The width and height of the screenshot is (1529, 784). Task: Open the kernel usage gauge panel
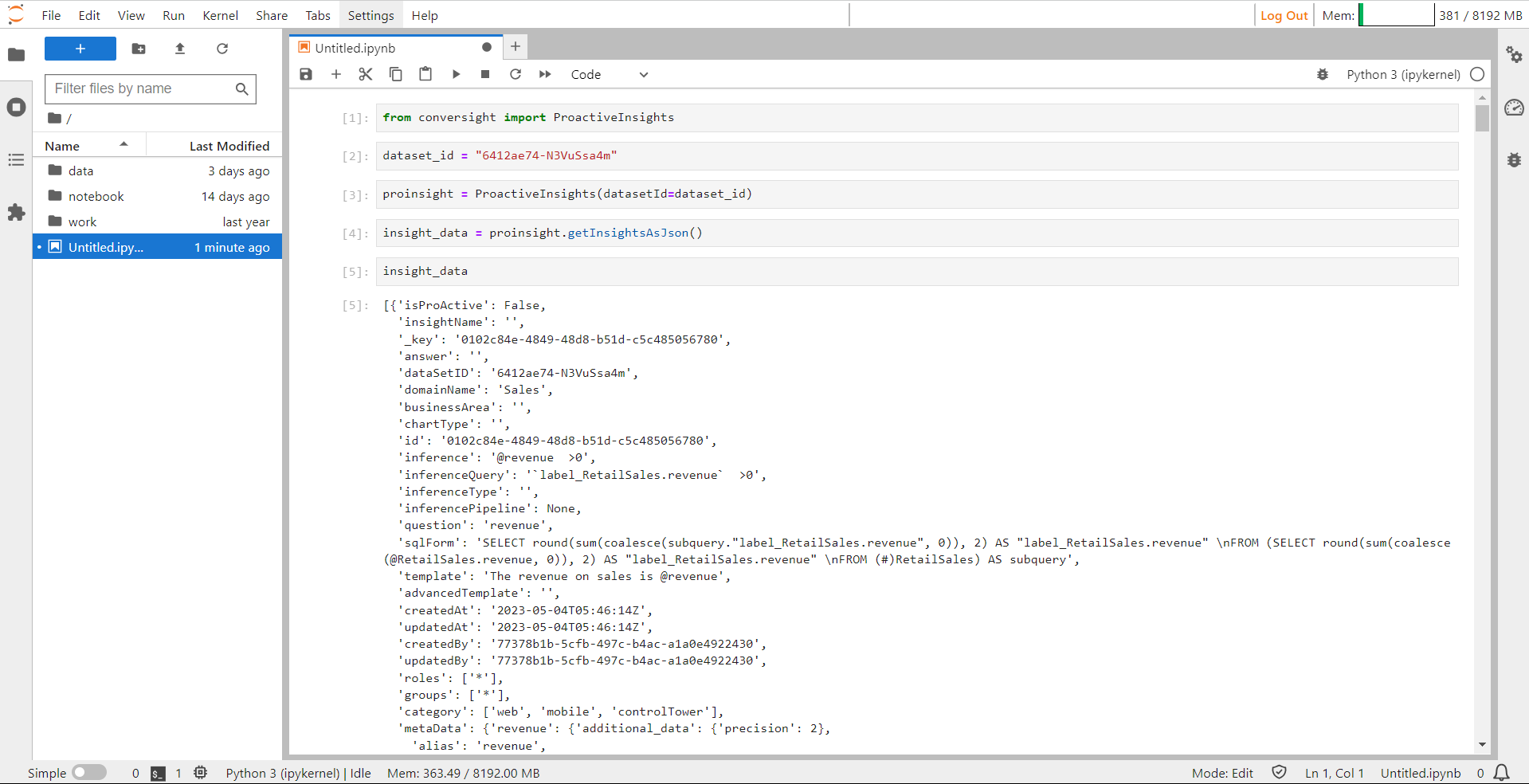(x=1514, y=108)
